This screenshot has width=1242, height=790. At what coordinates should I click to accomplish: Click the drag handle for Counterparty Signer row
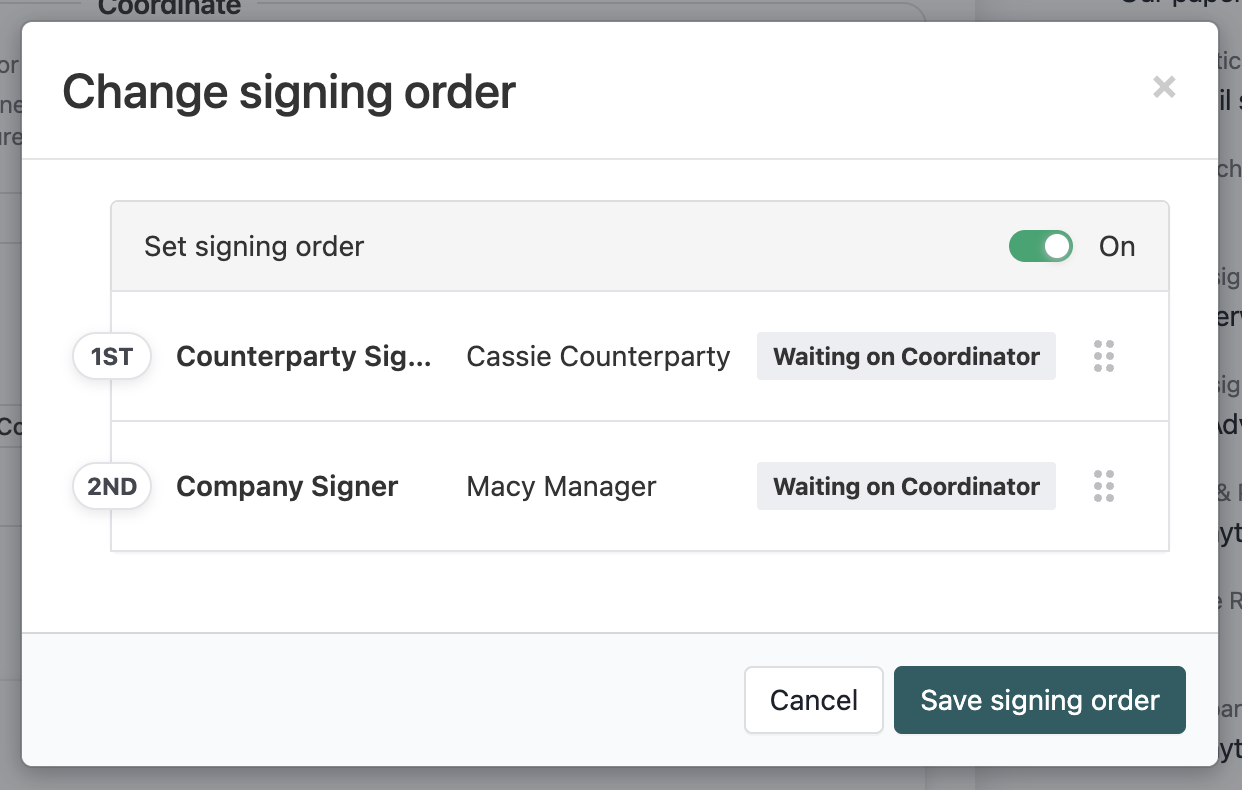click(x=1104, y=356)
